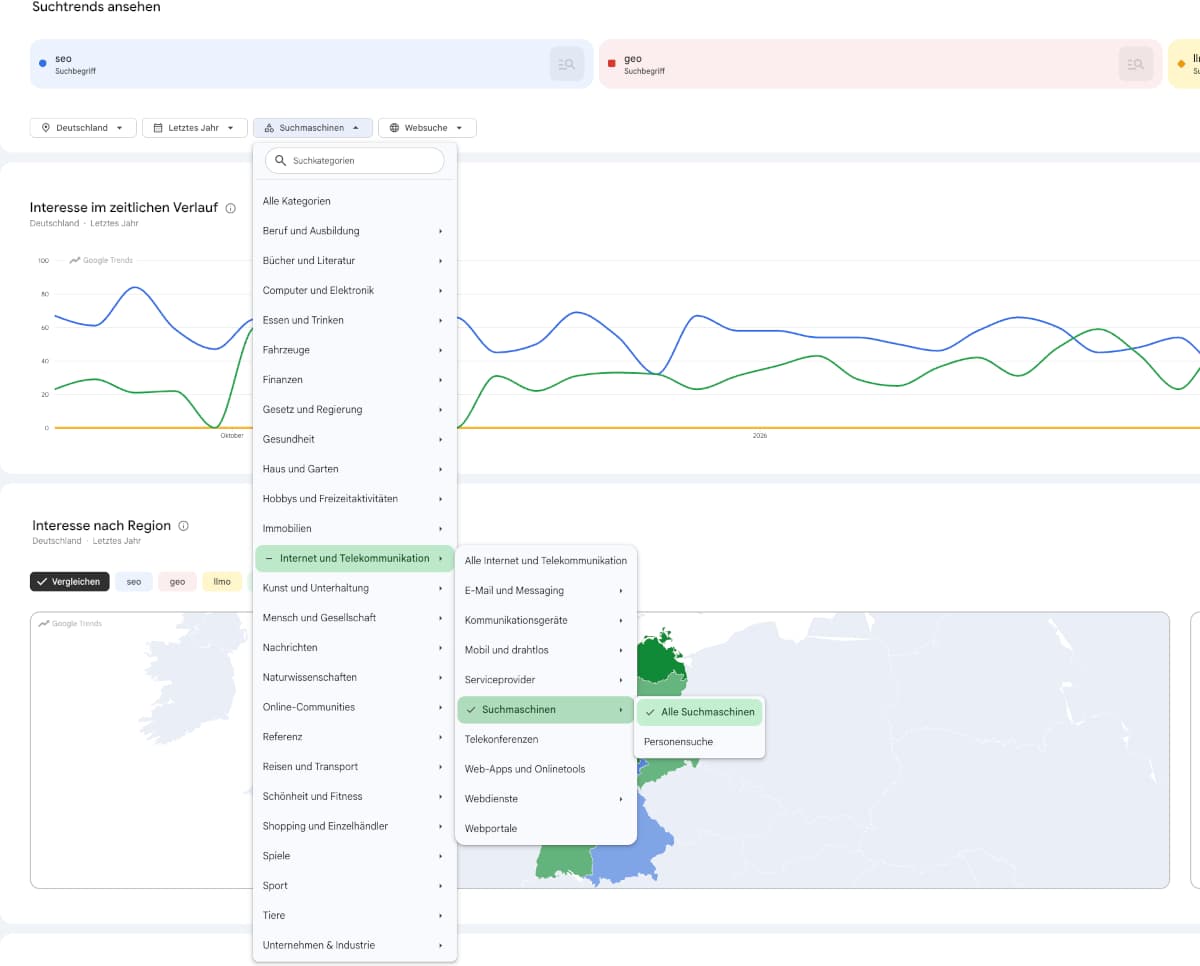Open Hobbys und Freizeitaktivitäten category

pyautogui.click(x=355, y=499)
